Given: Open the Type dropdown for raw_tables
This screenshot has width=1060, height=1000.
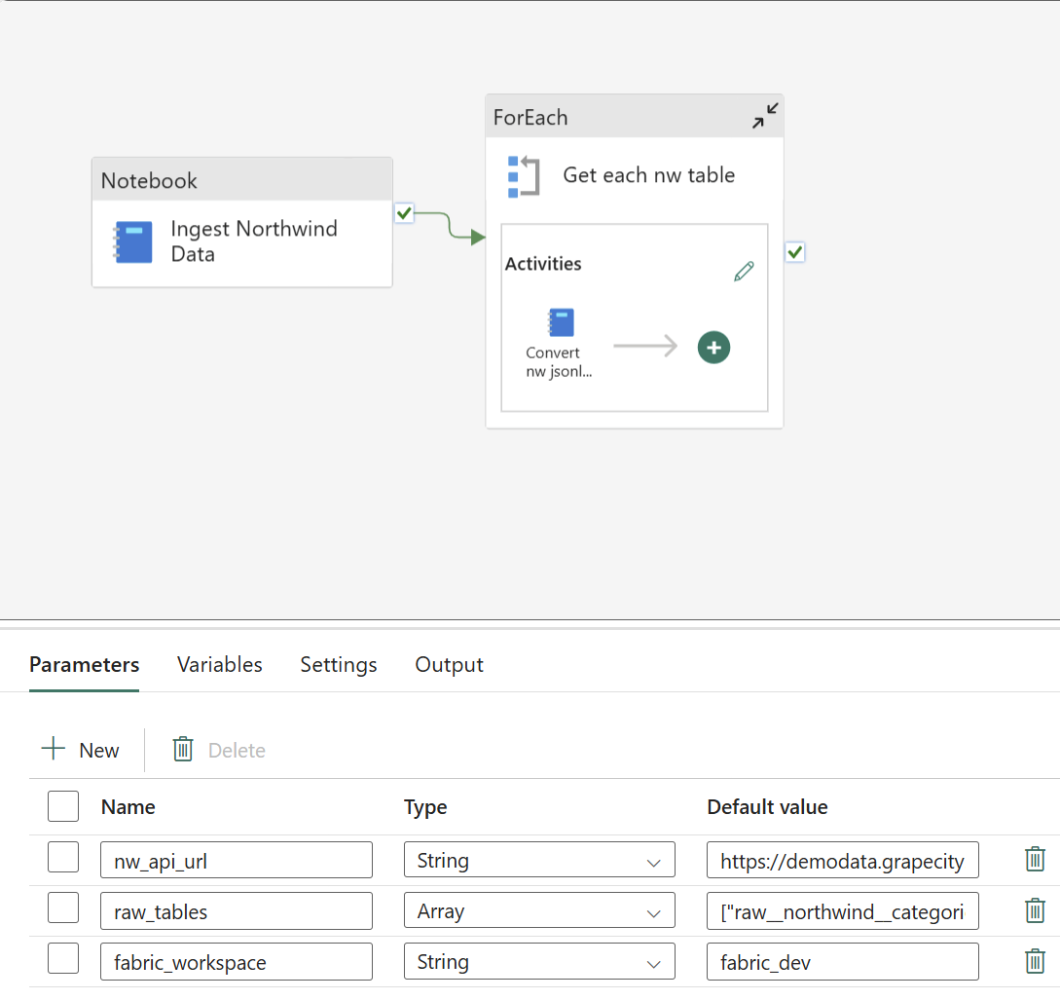Looking at the screenshot, I should 654,910.
